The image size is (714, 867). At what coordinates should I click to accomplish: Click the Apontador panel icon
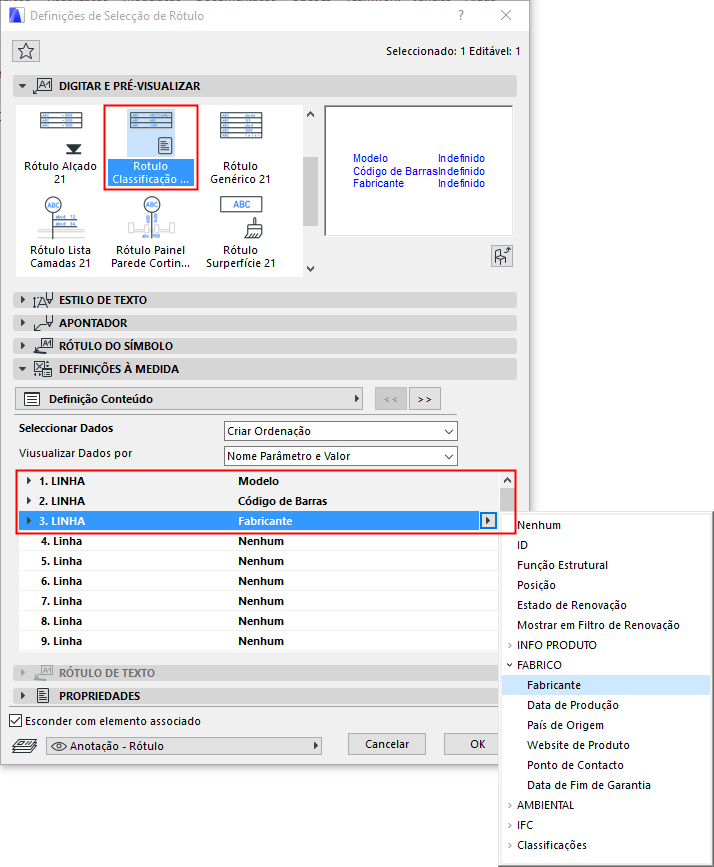click(x=43, y=323)
